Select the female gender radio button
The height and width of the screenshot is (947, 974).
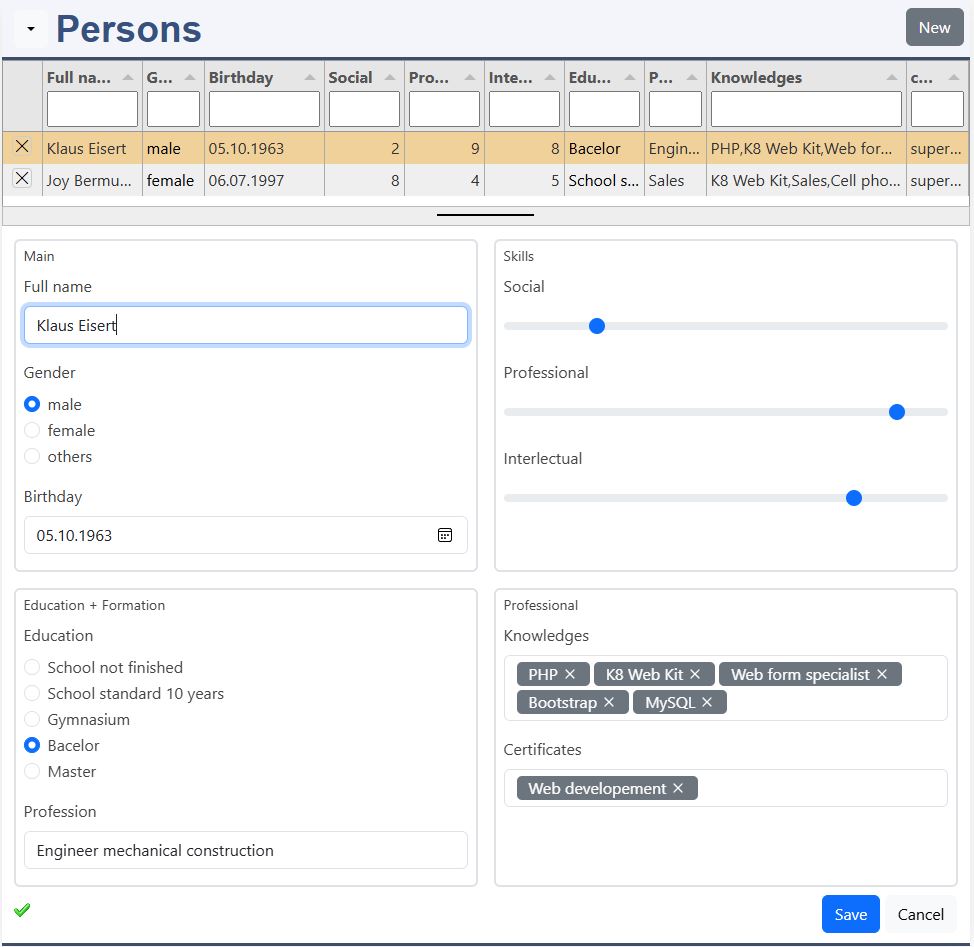pos(31,430)
